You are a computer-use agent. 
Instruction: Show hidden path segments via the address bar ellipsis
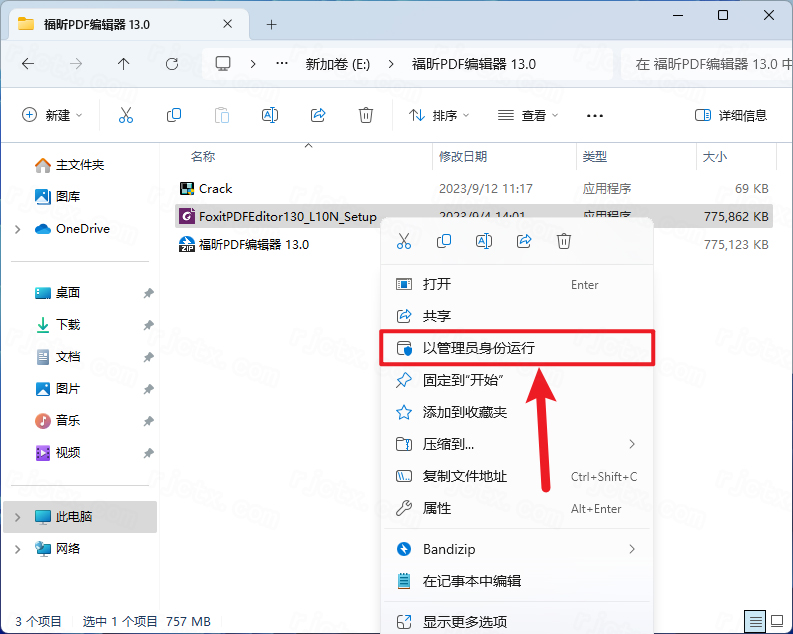click(282, 64)
